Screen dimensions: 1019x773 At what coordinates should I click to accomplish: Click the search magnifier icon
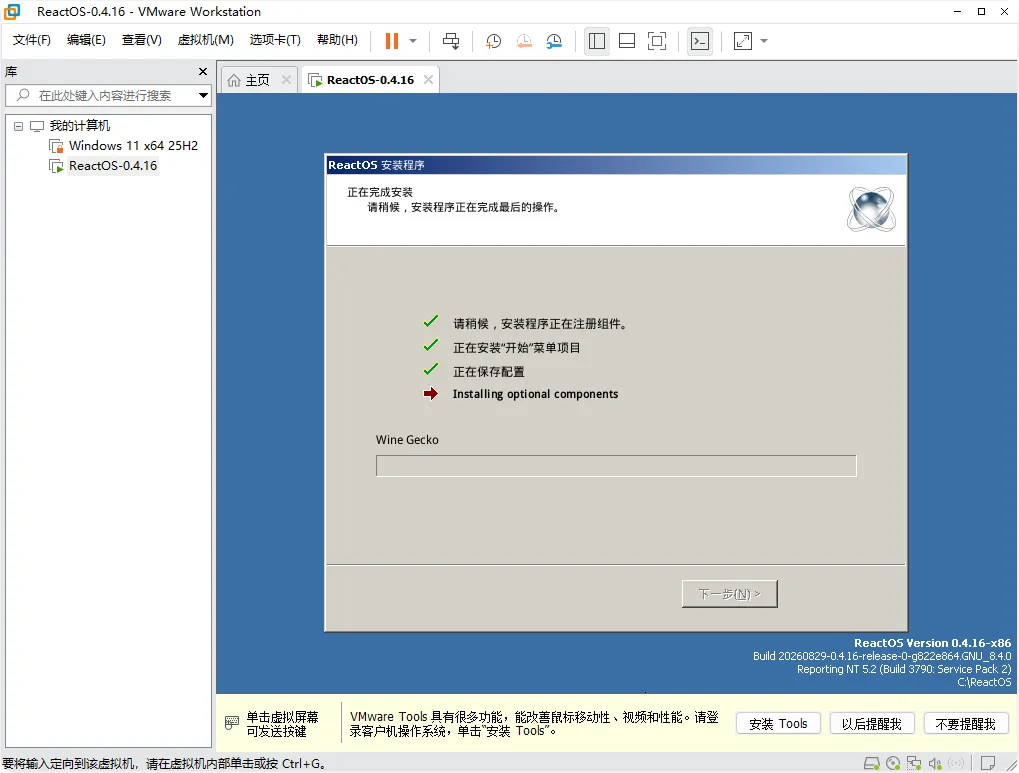(23, 95)
